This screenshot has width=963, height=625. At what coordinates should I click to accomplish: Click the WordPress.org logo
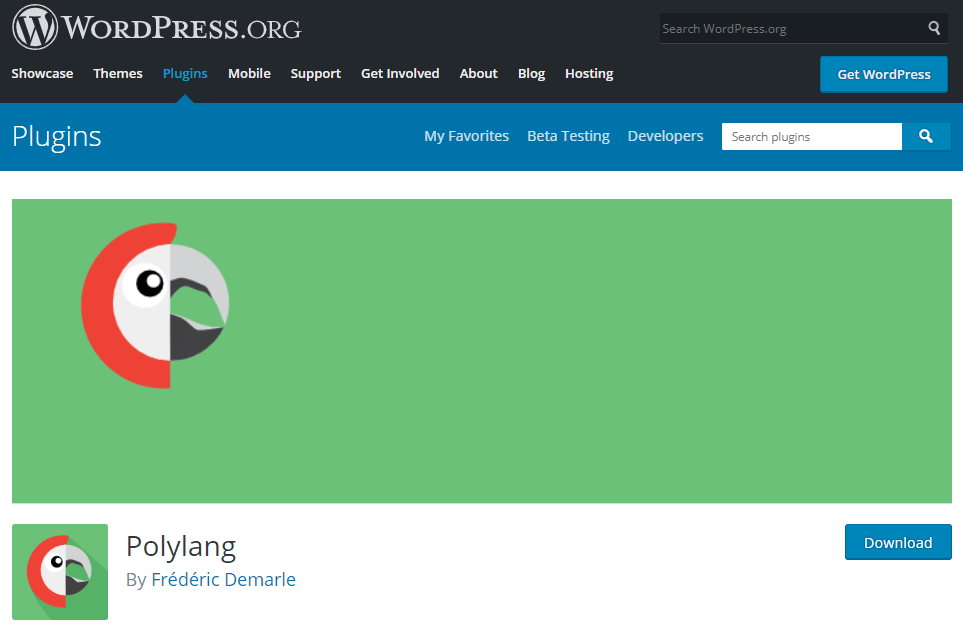pos(157,27)
